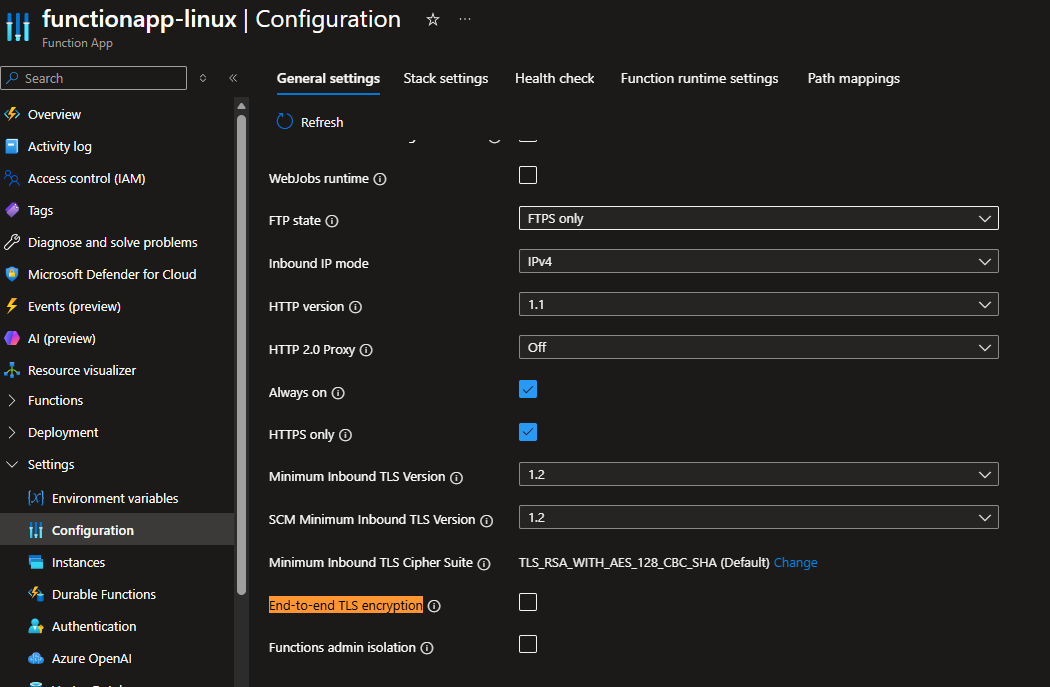Click the Change link for TLS cipher suite
The width and height of the screenshot is (1050, 687).
click(x=796, y=562)
